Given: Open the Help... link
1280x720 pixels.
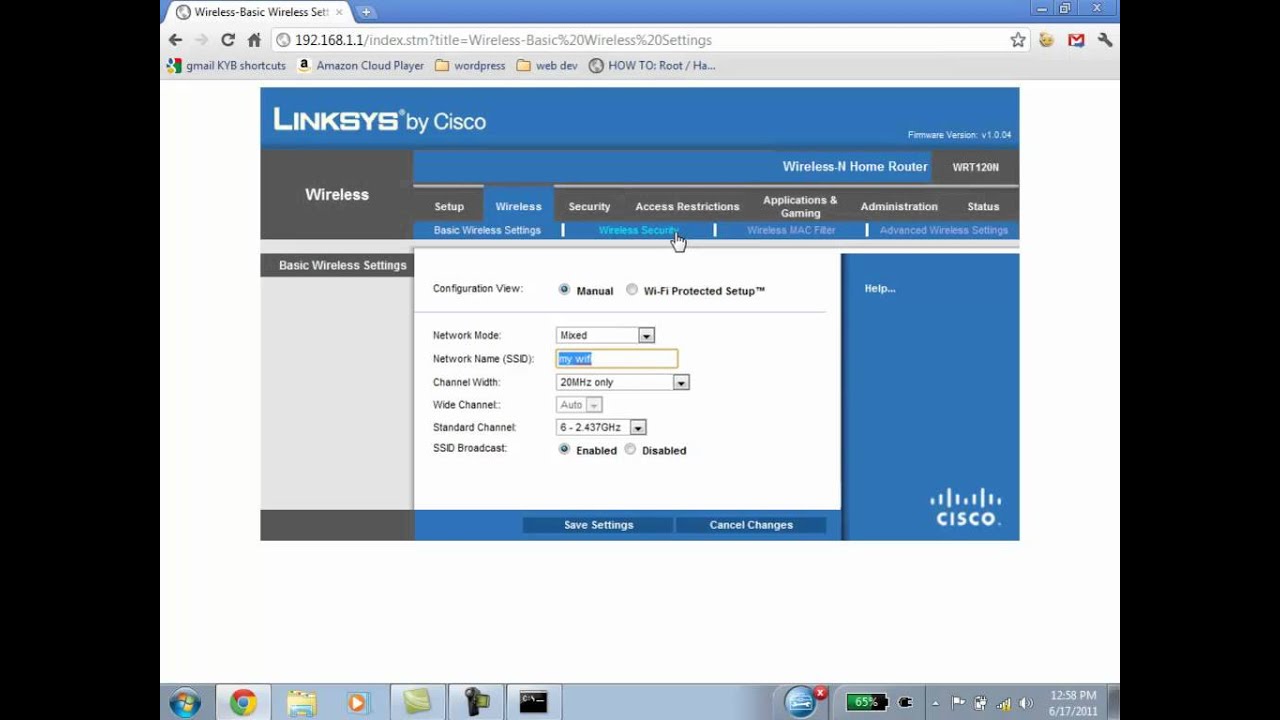Looking at the screenshot, I should pos(880,288).
